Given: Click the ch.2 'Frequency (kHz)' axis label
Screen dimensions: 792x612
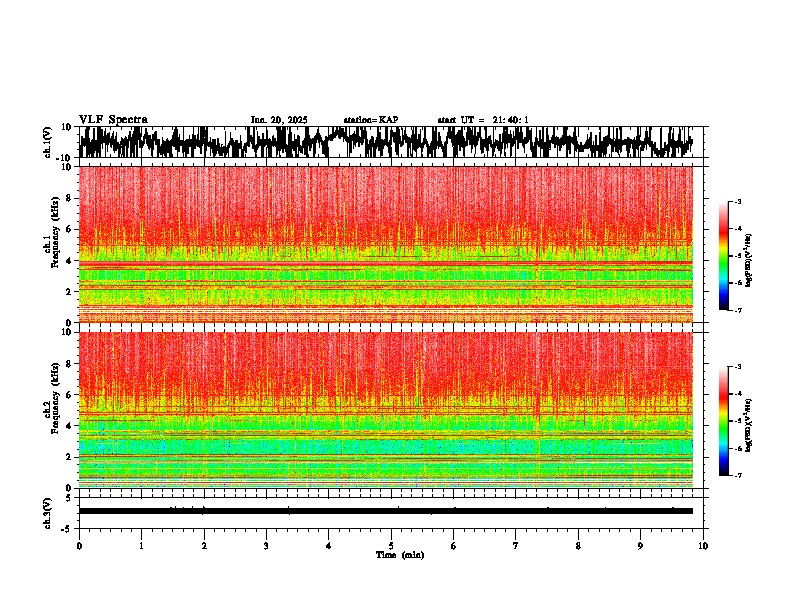Looking at the screenshot, I should pos(56,398).
